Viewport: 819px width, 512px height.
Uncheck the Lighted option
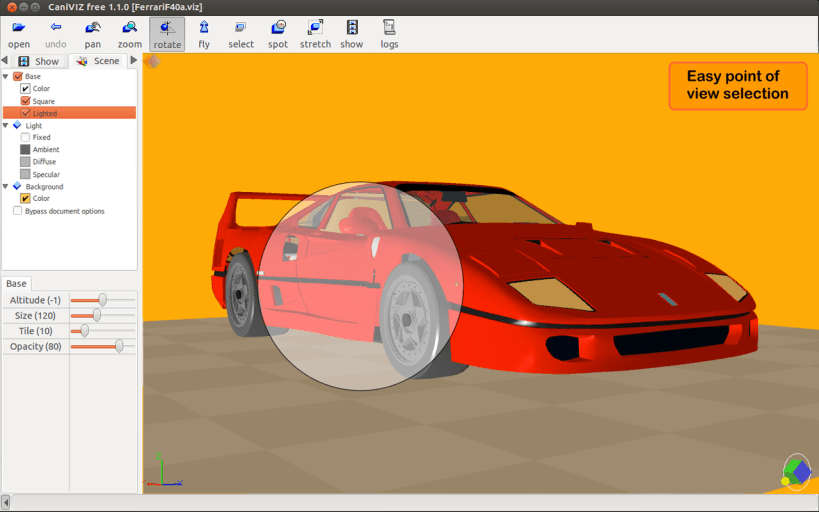25,113
